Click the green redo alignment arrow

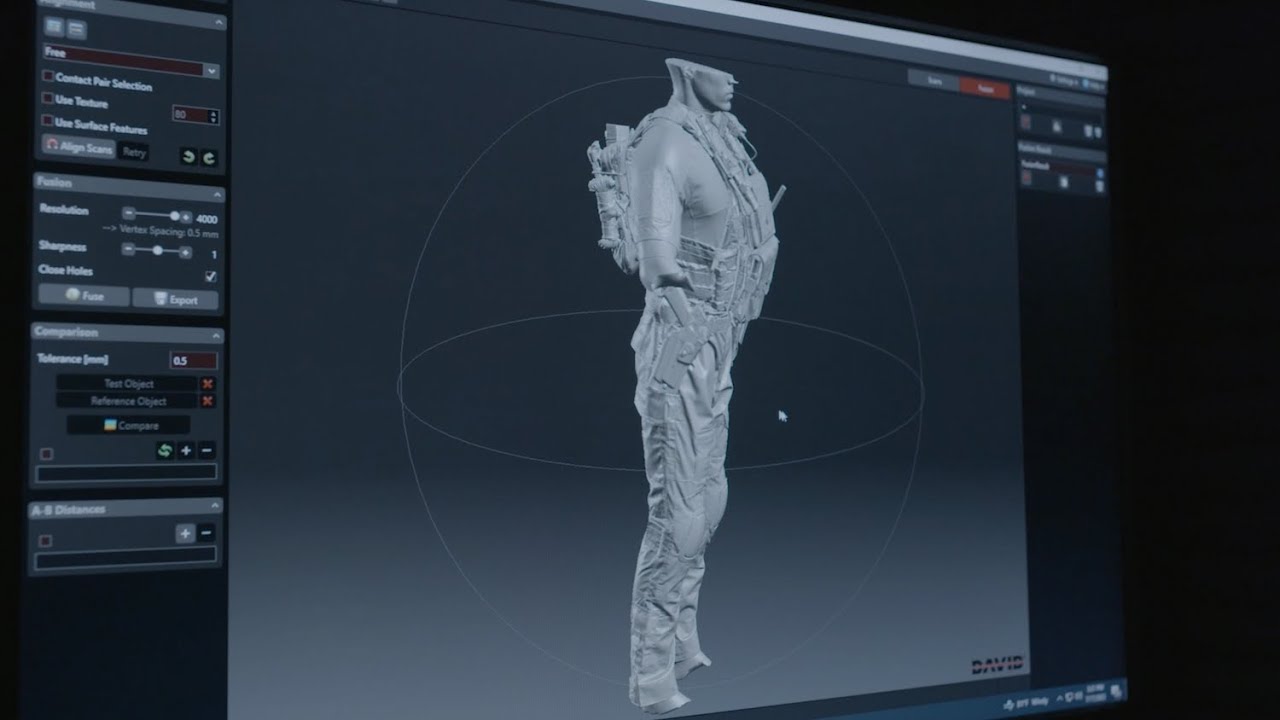click(208, 158)
